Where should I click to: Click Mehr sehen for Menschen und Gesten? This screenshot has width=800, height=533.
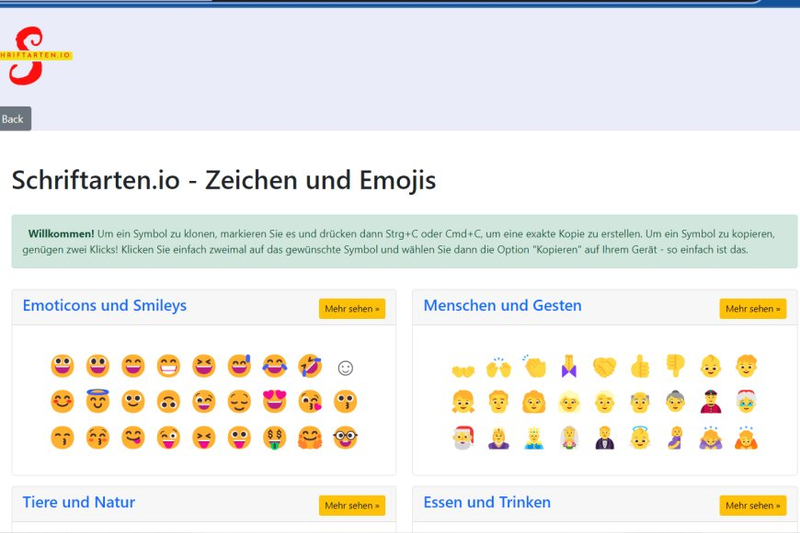point(752,309)
